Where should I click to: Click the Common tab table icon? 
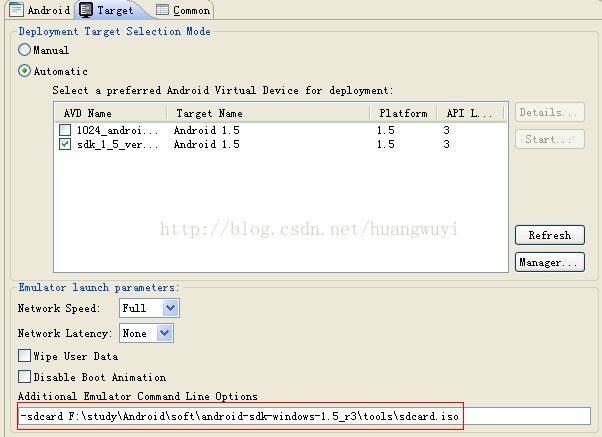[x=162, y=10]
